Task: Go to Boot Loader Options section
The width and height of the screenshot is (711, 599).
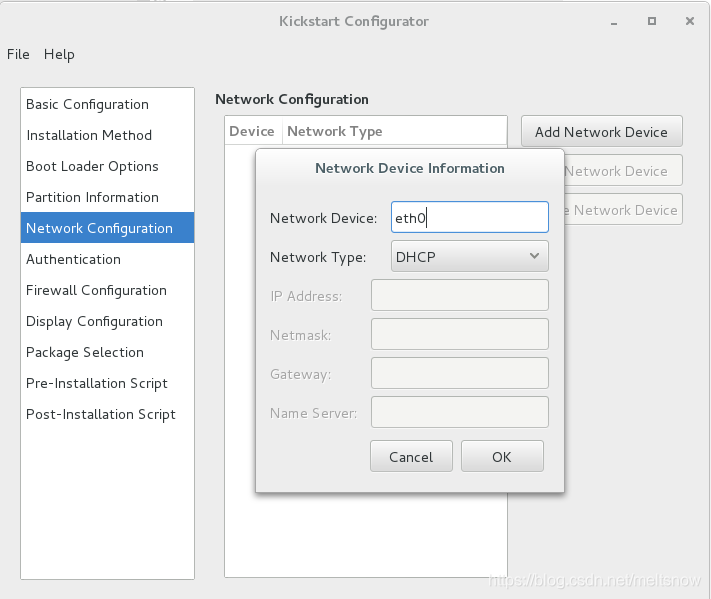Action: (x=107, y=166)
